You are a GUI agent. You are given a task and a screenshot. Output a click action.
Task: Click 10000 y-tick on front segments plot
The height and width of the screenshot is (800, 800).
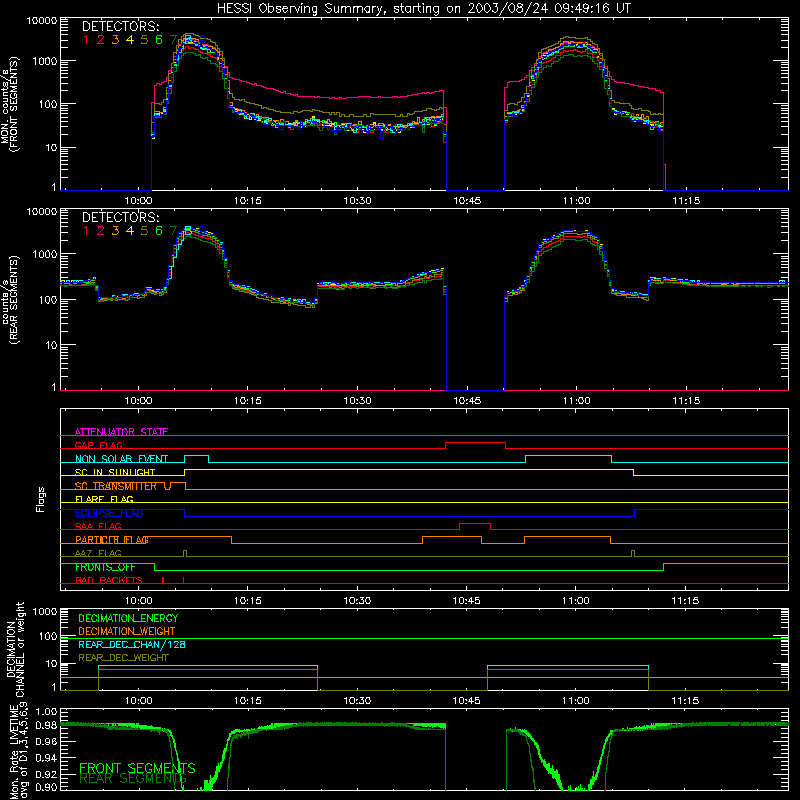(42, 21)
